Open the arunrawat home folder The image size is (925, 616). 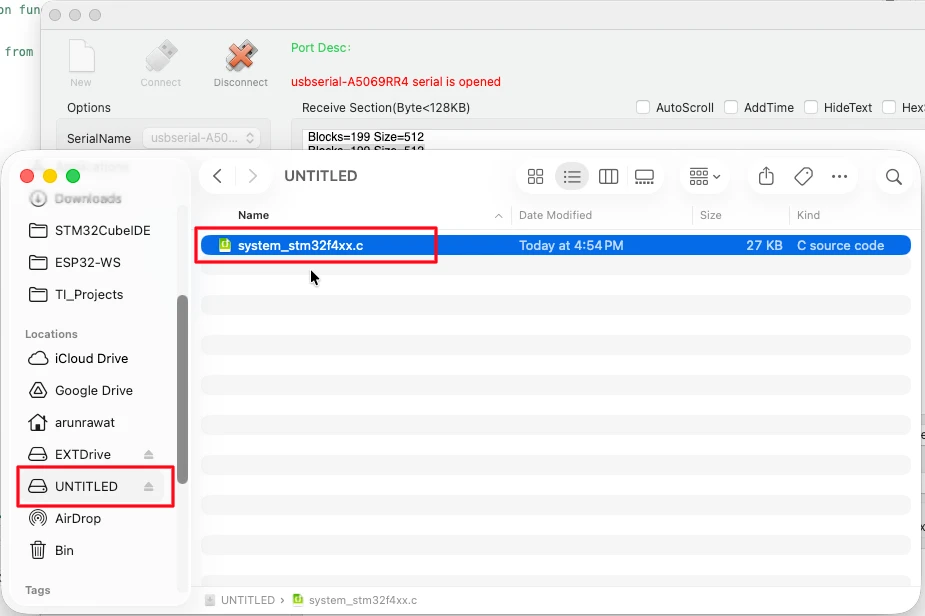pos(84,422)
